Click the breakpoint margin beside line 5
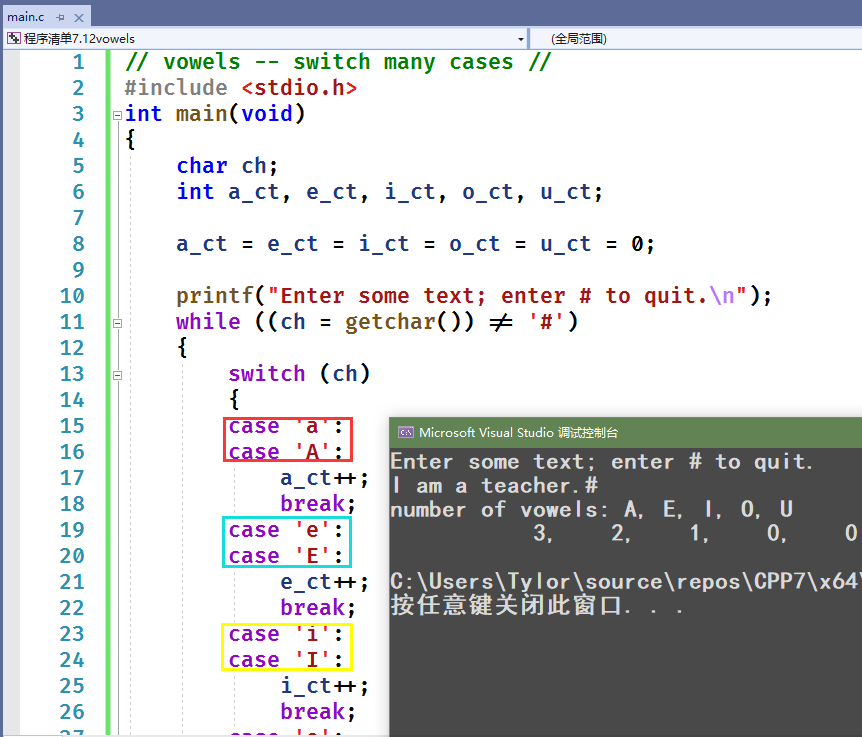Screen dimensions: 862x737 tap(11, 166)
